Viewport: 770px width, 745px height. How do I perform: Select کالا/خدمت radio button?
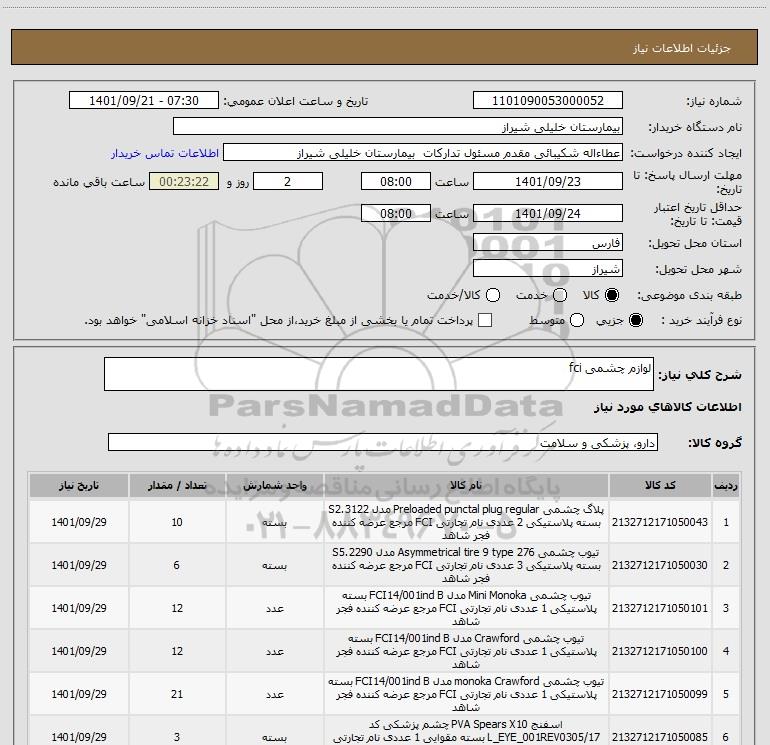pos(493,295)
